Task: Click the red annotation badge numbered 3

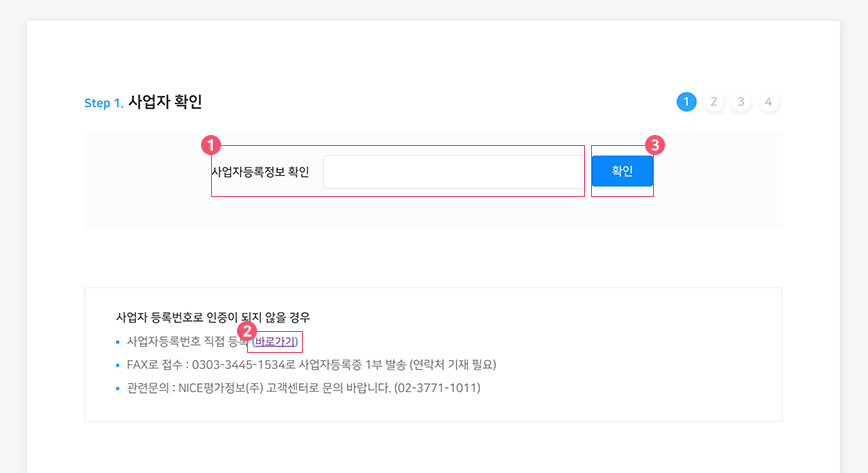Action: (655, 145)
